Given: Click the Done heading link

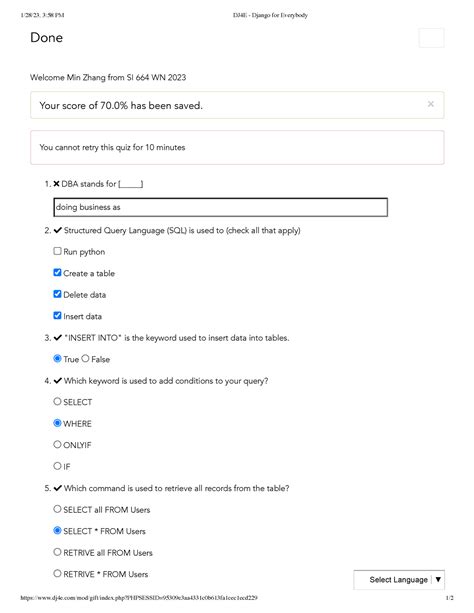Looking at the screenshot, I should click(x=46, y=38).
